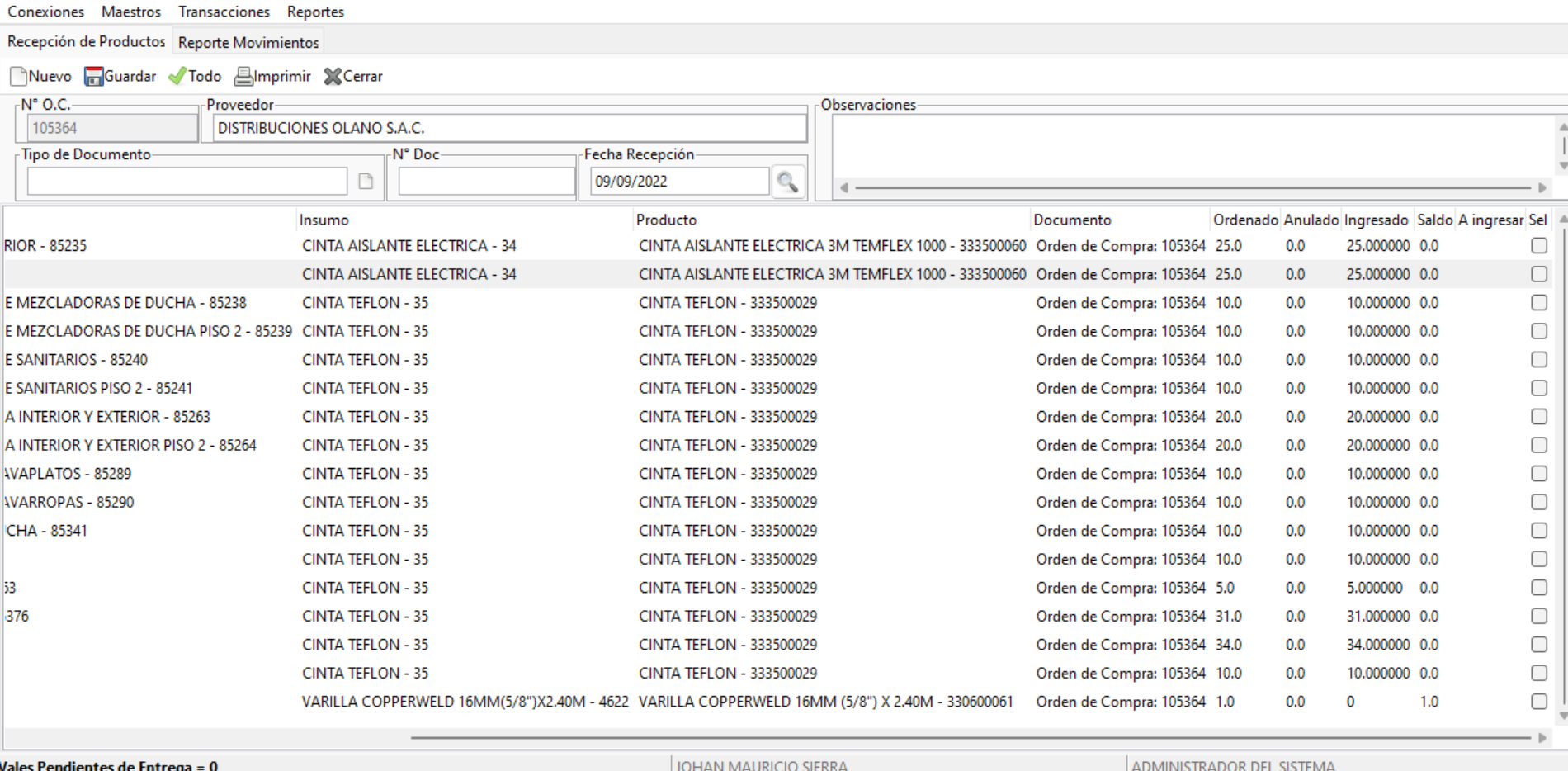
Task: Tick Sel checkbox for row with Ordenado 31.0
Action: tap(1539, 616)
